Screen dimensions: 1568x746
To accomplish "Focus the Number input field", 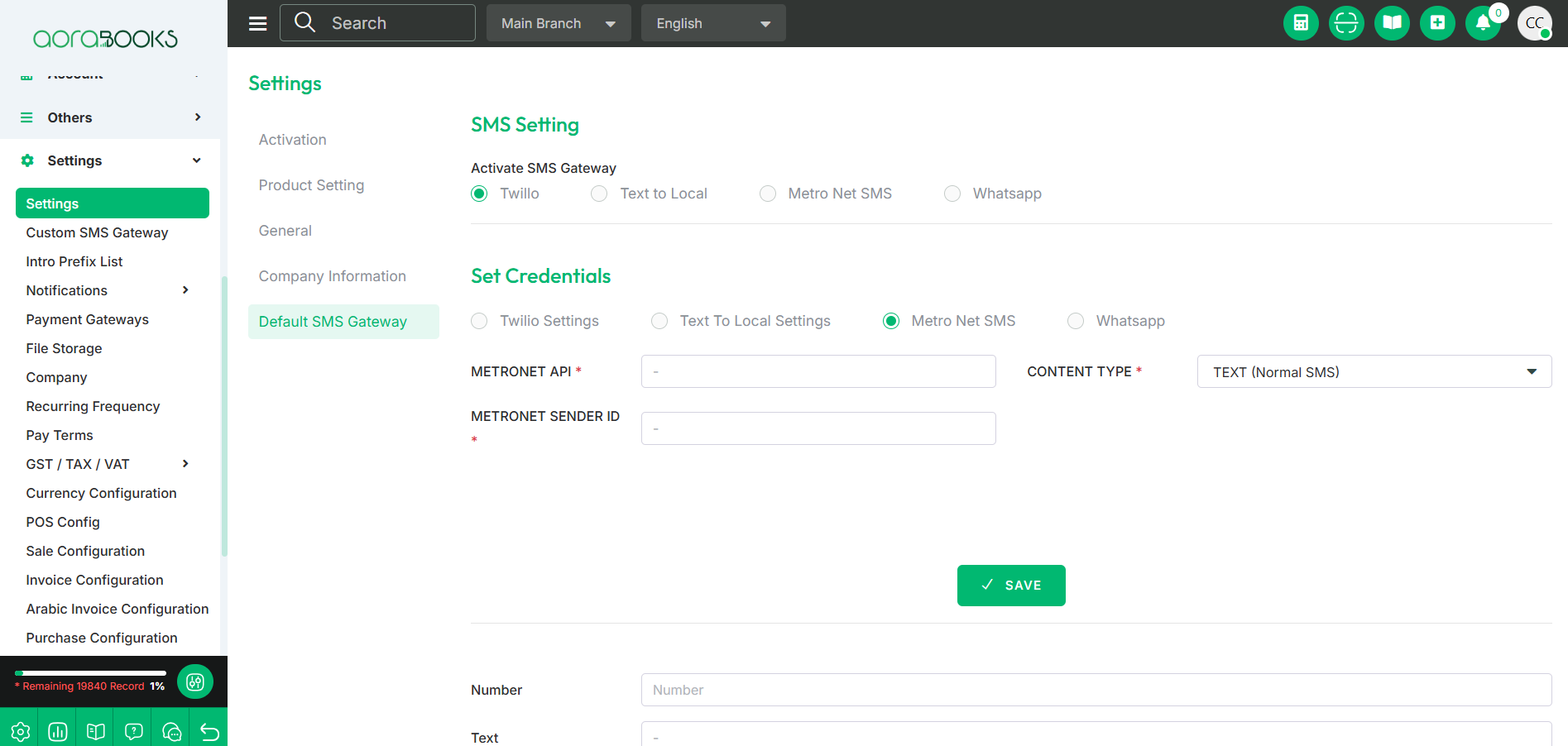I will click(x=1096, y=690).
